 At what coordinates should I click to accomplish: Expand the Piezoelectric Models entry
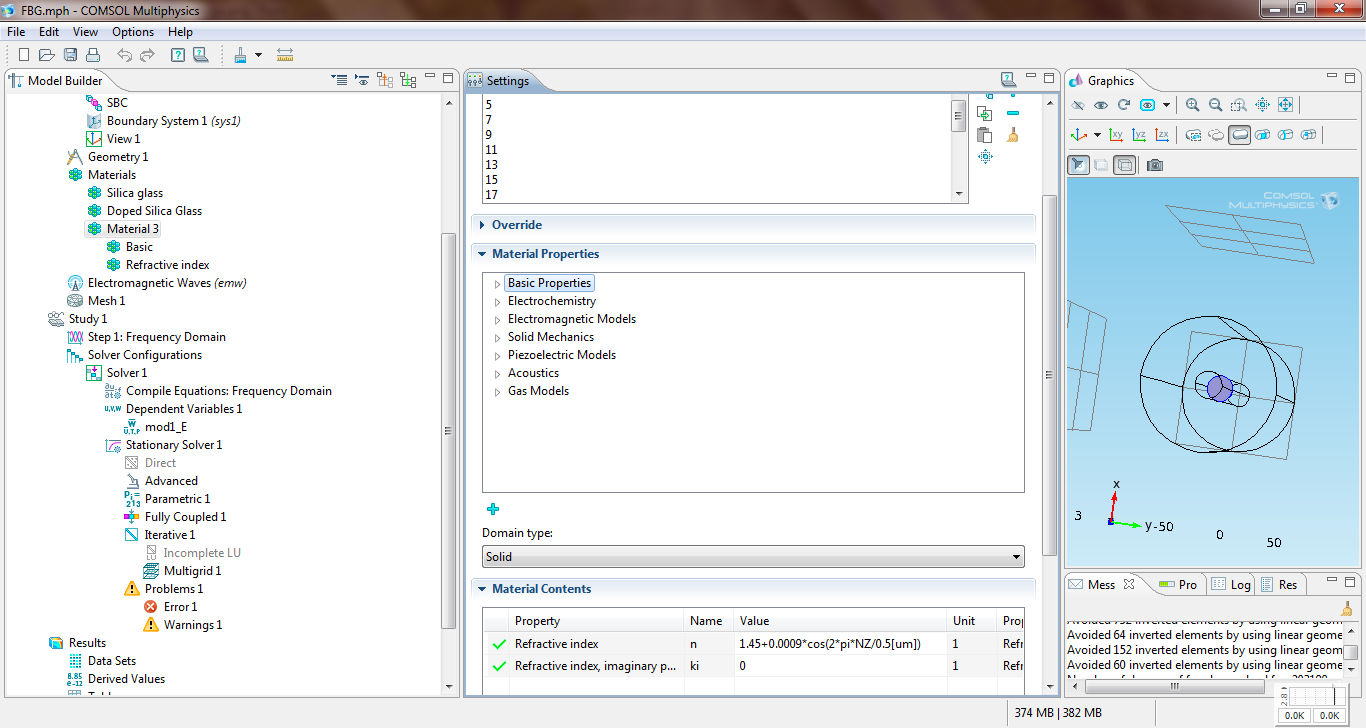point(497,356)
